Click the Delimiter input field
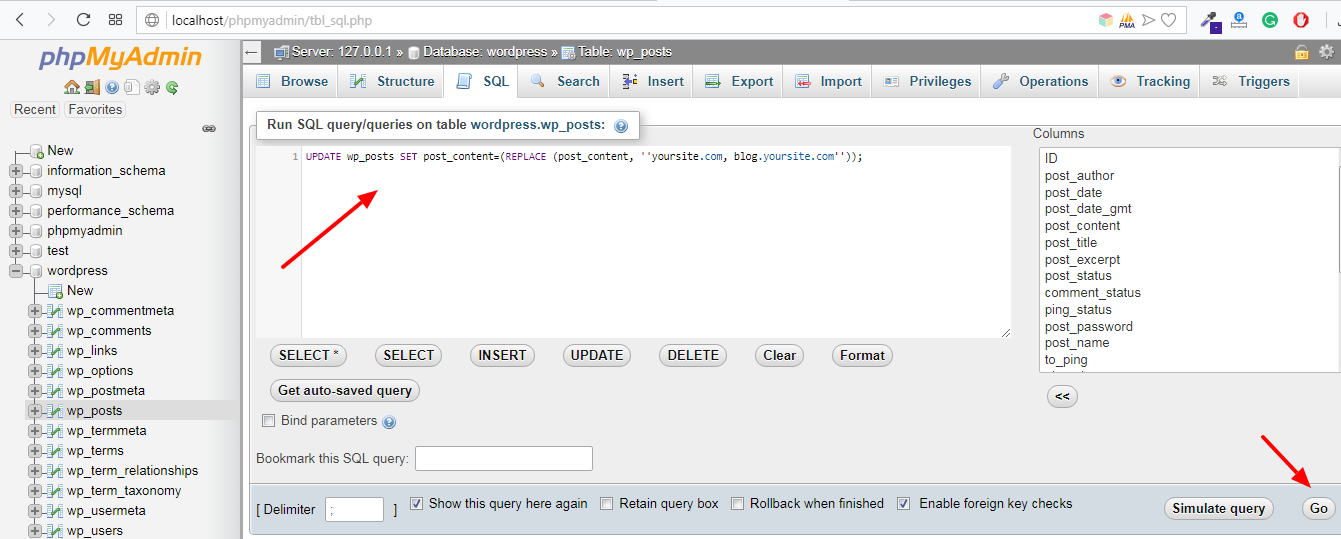Image resolution: width=1341 pixels, height=539 pixels. click(x=354, y=509)
